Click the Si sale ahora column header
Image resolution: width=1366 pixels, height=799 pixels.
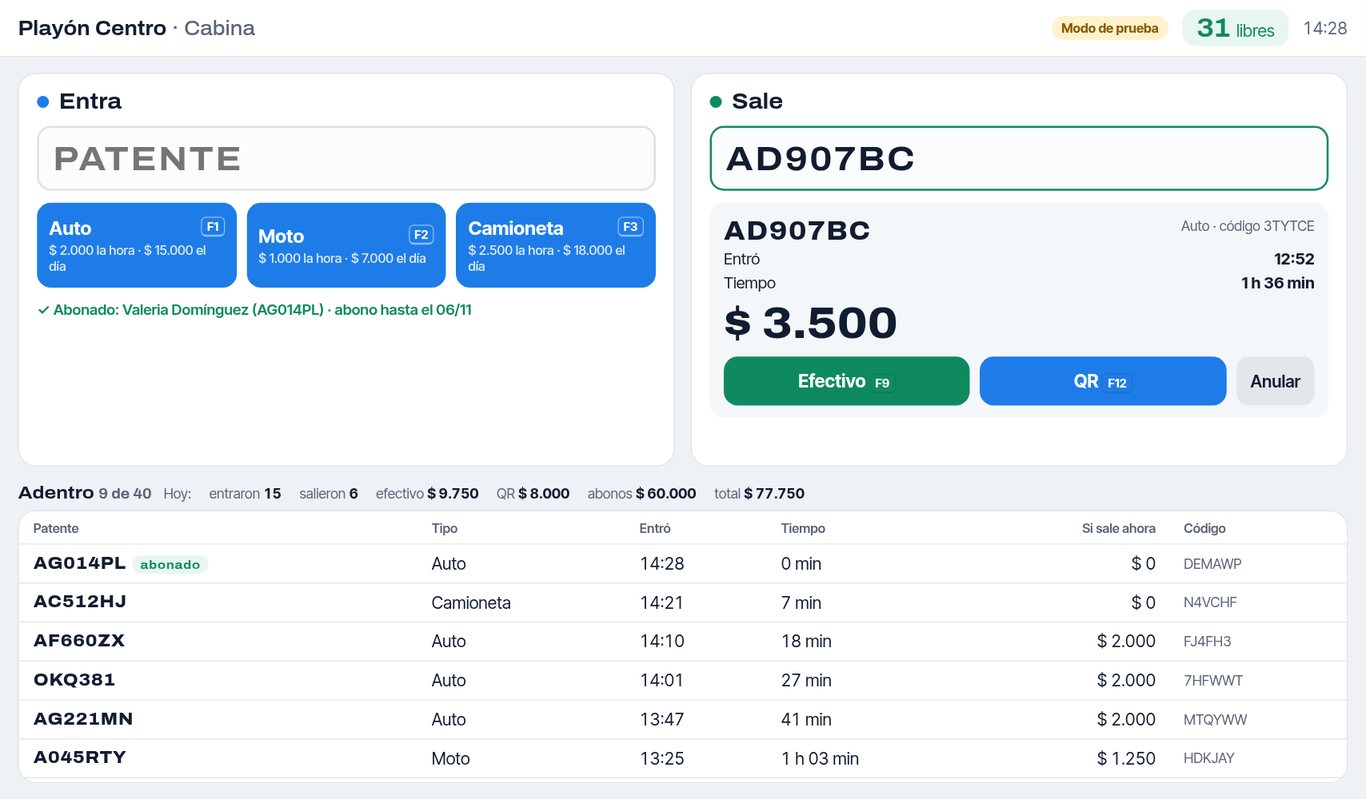(x=1118, y=528)
